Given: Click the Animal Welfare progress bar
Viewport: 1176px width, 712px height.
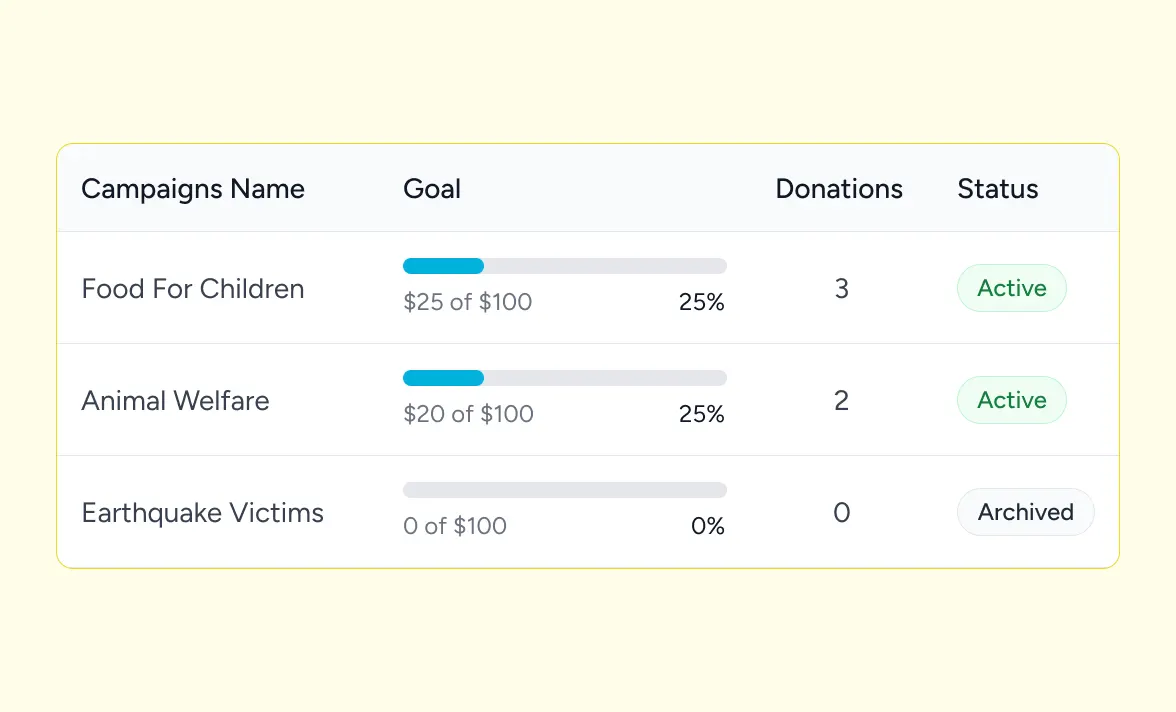Looking at the screenshot, I should pos(564,378).
